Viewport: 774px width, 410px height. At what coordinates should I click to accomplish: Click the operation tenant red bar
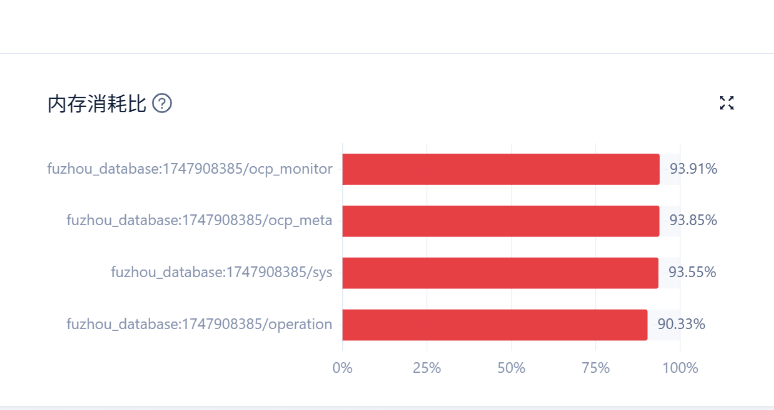point(495,325)
